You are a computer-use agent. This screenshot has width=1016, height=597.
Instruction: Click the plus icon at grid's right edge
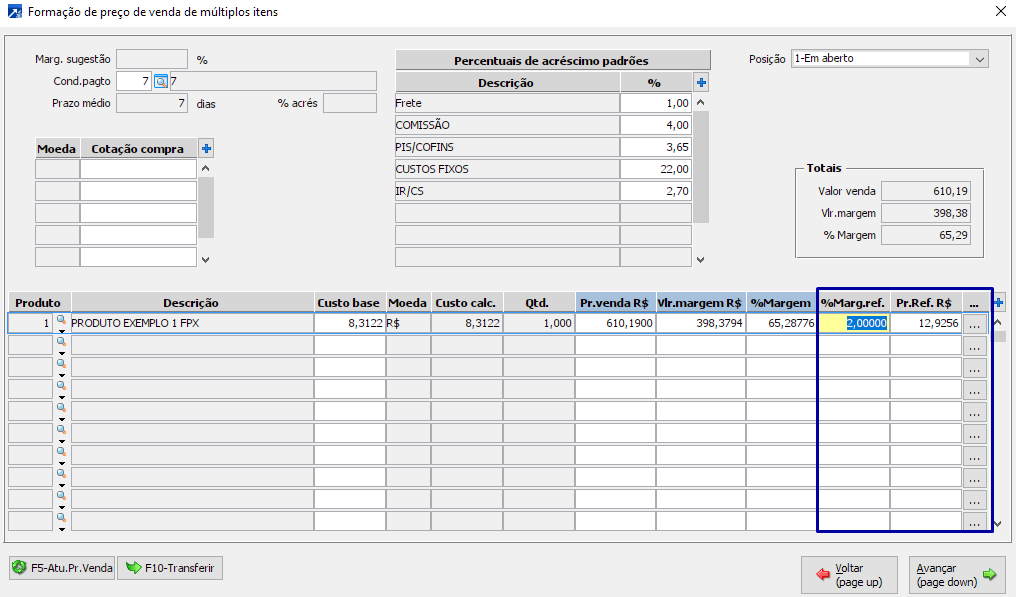[998, 303]
